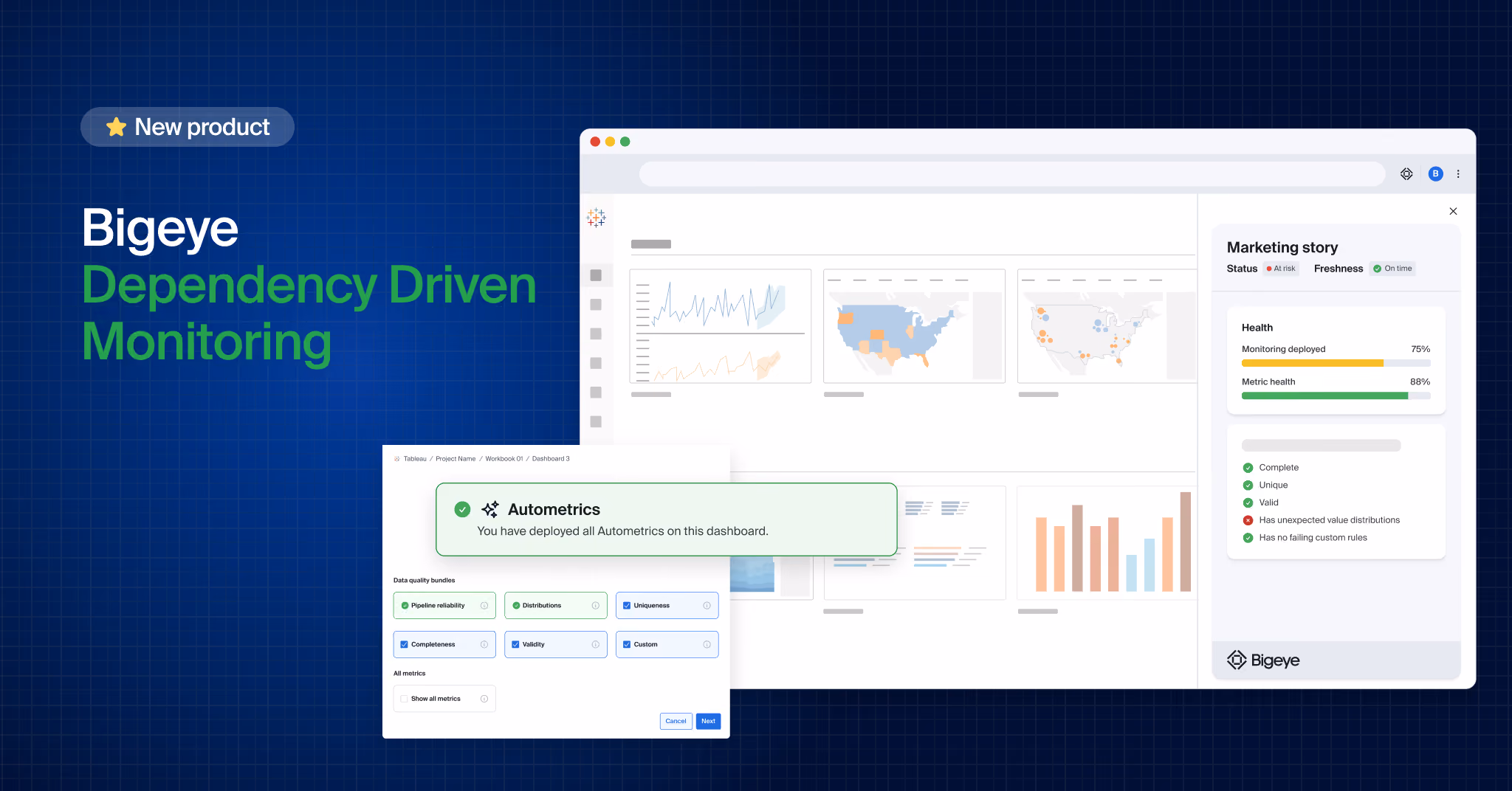Open the blue B profile avatar
The width and height of the screenshot is (1512, 791).
click(x=1435, y=174)
